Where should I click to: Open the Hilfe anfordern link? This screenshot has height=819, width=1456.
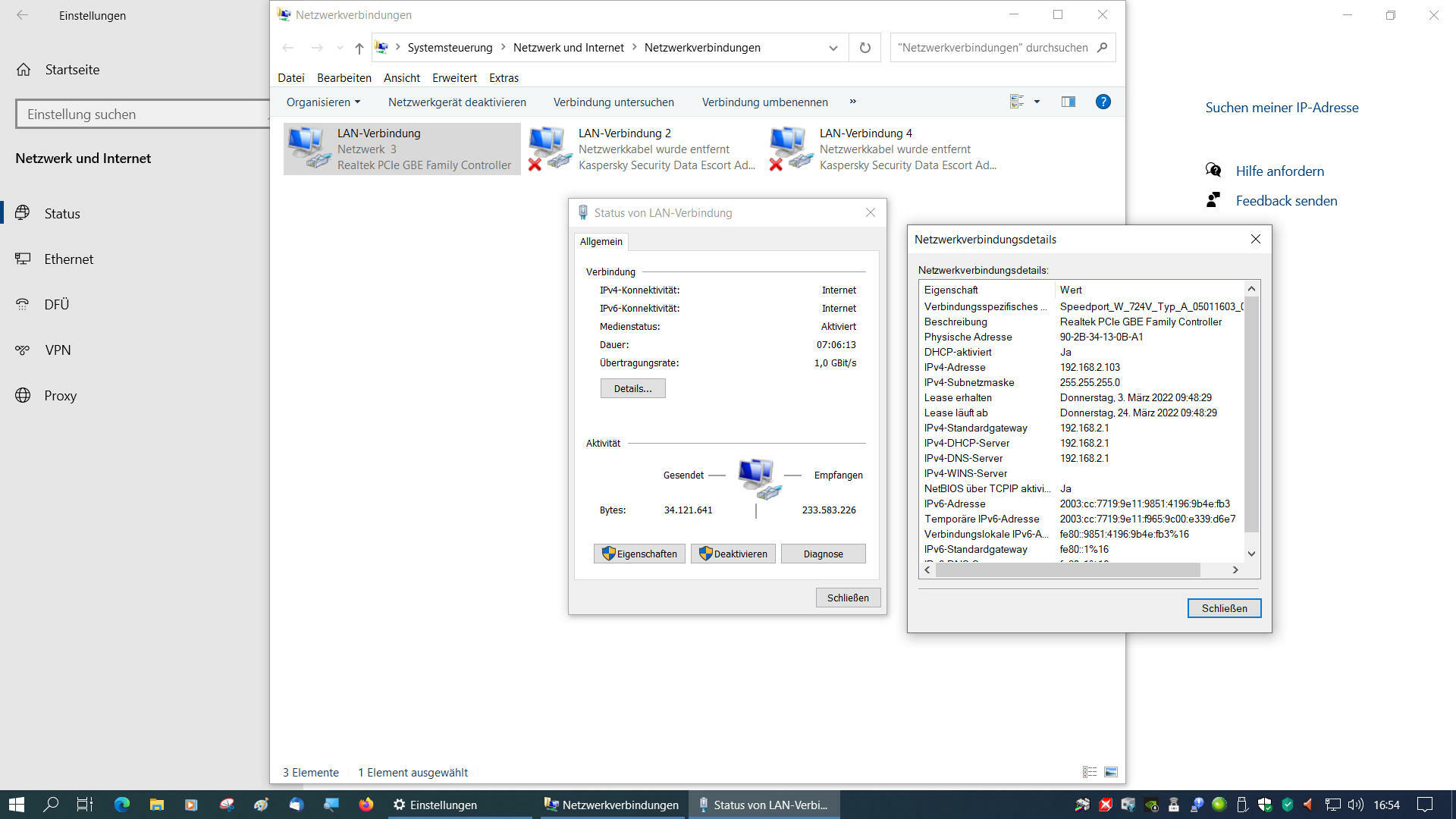coord(1279,171)
